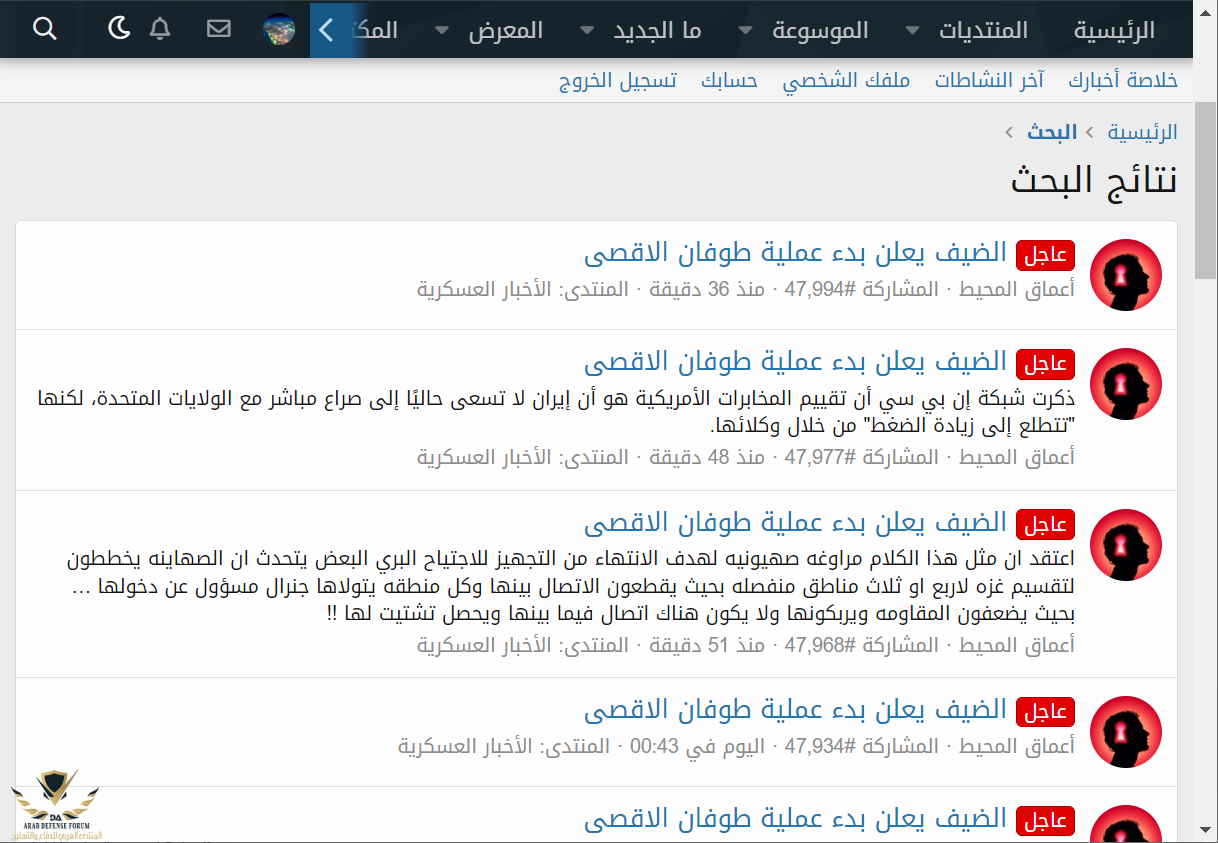1218x843 pixels.
Task: Open the notifications bell icon
Action: coord(160,29)
